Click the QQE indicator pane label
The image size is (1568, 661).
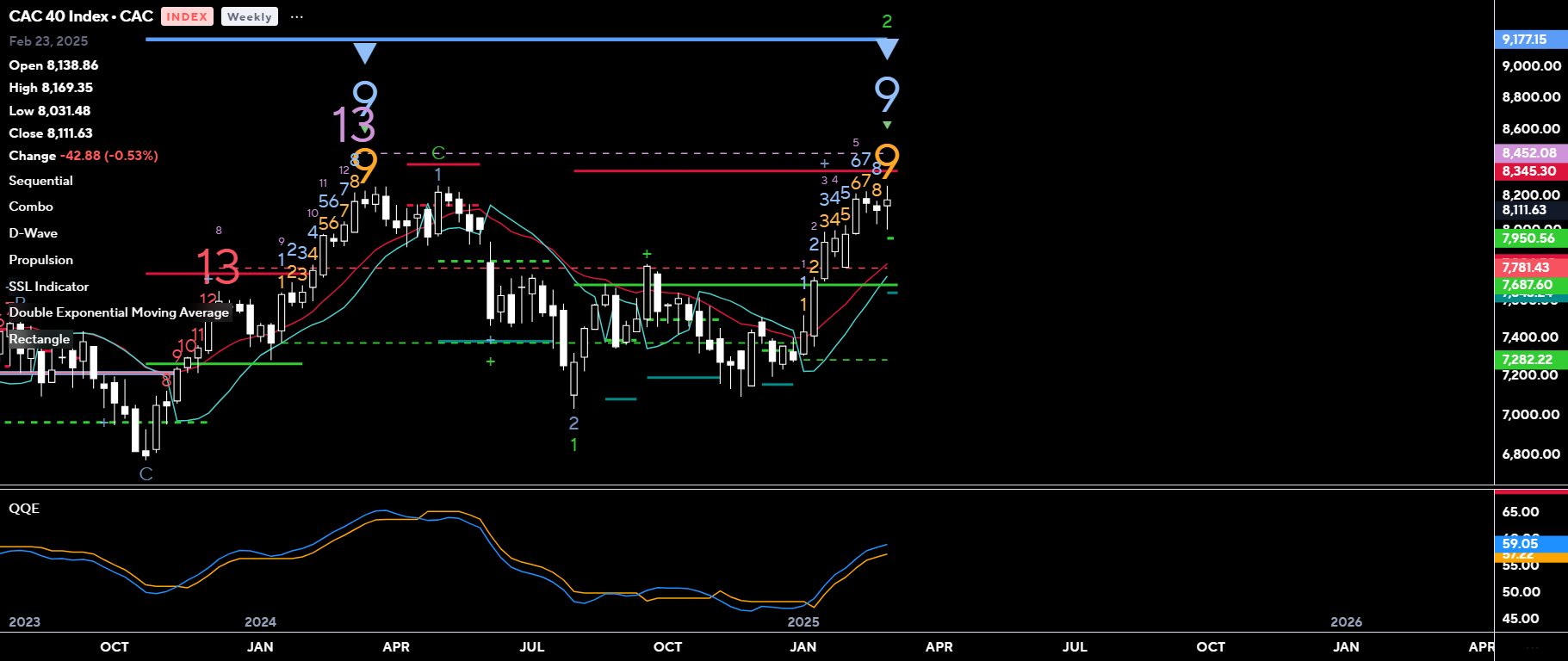pos(24,509)
